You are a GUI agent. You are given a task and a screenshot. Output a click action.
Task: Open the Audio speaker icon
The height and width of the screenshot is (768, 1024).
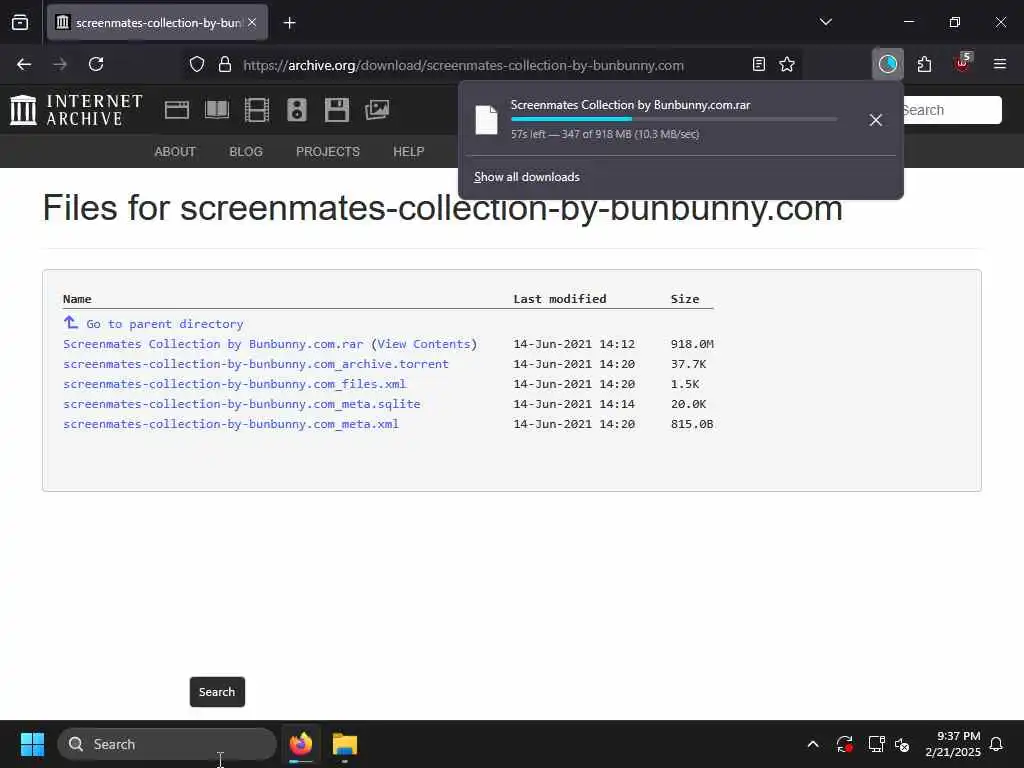click(296, 110)
